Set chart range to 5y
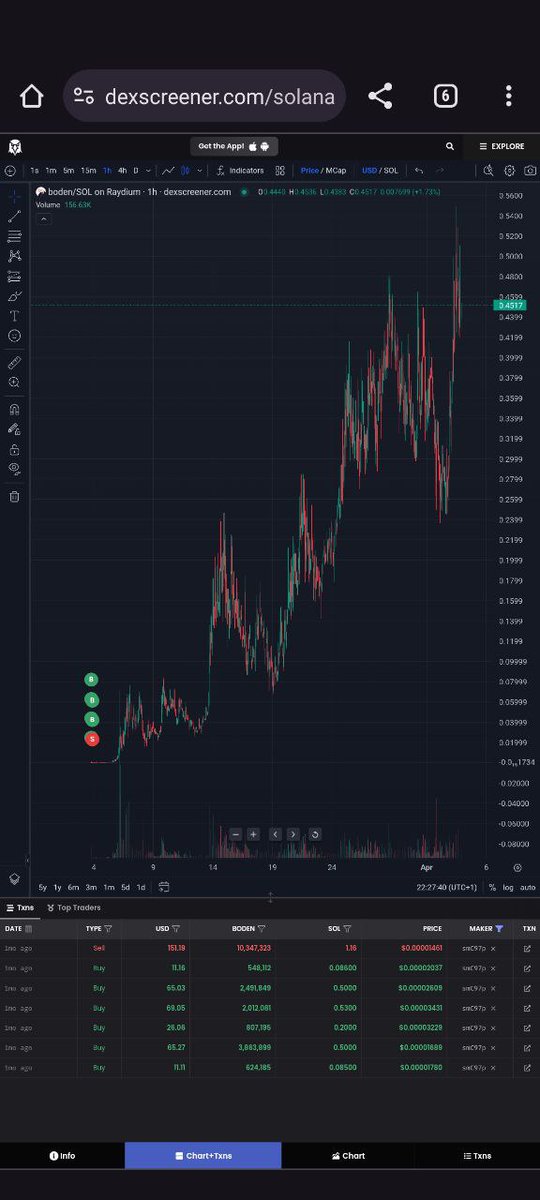The height and width of the screenshot is (1200, 540). point(42,887)
